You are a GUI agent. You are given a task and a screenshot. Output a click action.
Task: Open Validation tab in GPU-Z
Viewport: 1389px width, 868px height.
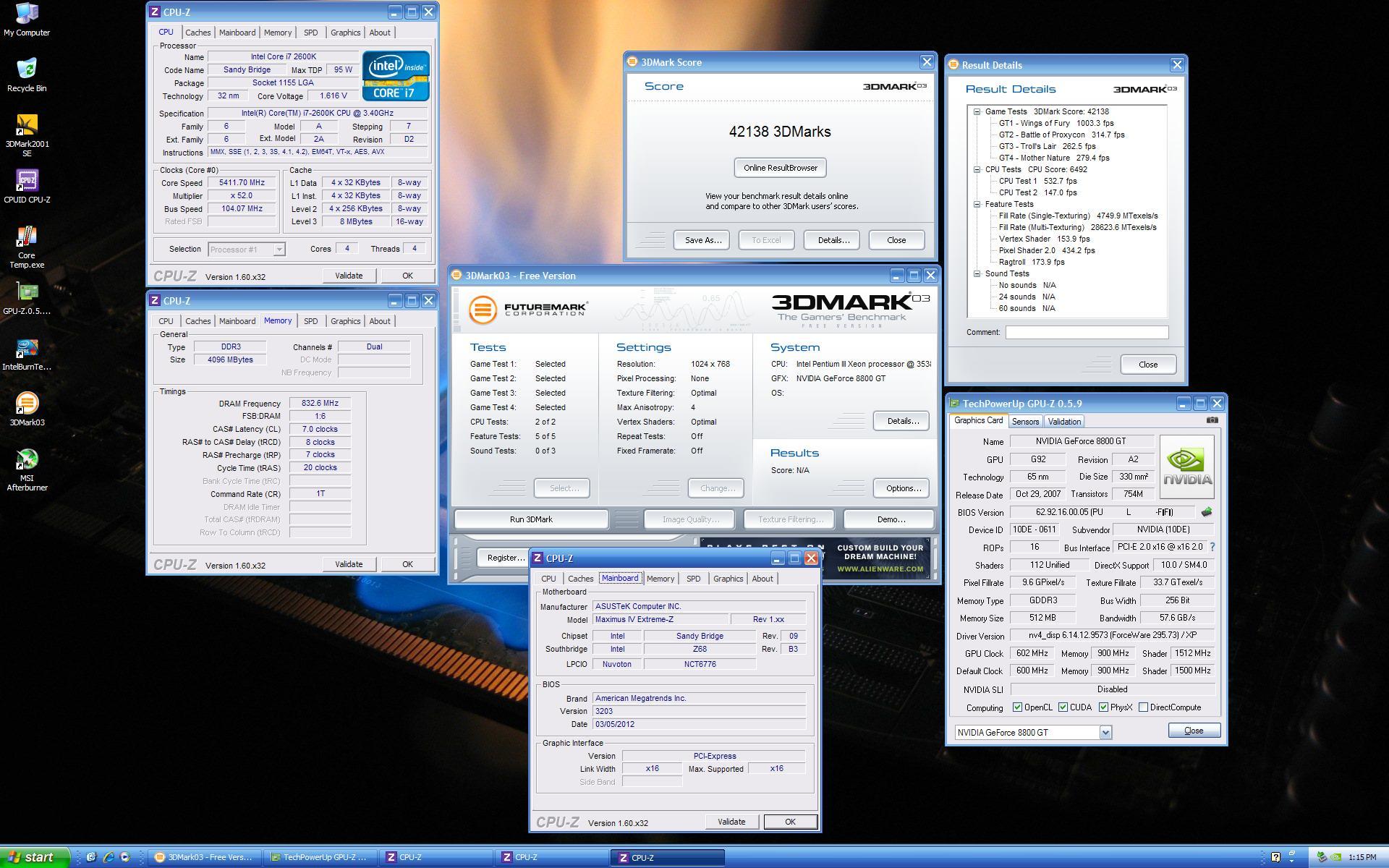tap(1064, 422)
